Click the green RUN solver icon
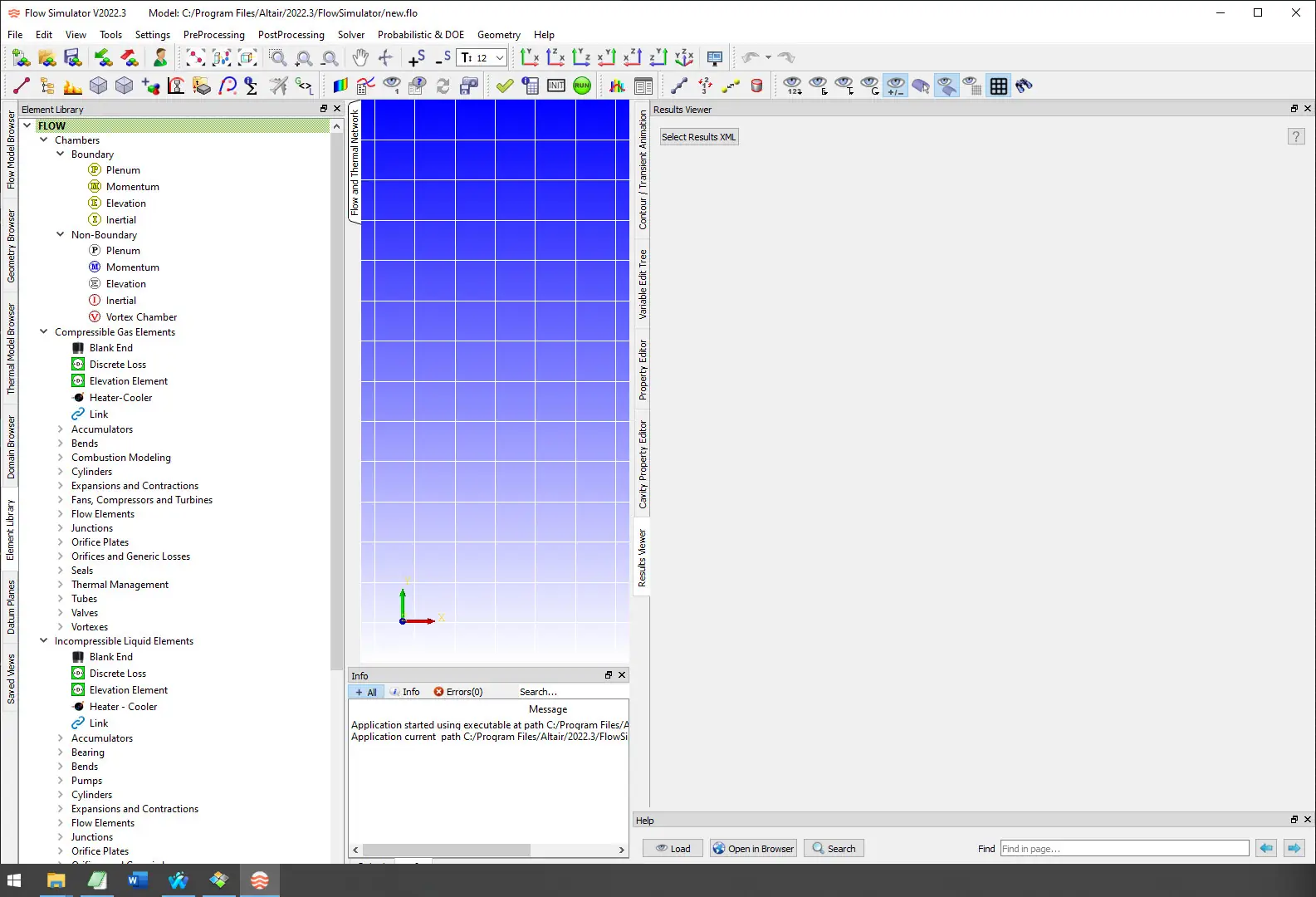Image resolution: width=1316 pixels, height=897 pixels. [x=582, y=86]
